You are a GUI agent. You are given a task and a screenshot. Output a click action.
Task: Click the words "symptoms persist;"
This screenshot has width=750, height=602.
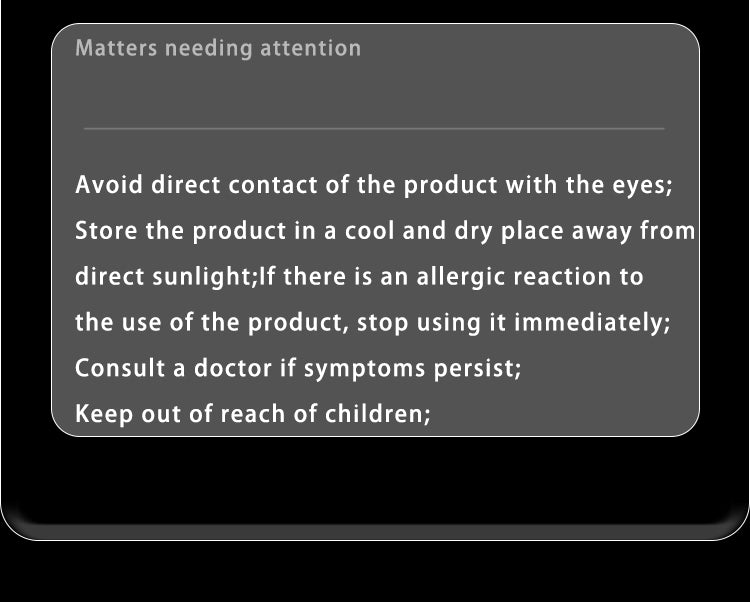coord(412,370)
